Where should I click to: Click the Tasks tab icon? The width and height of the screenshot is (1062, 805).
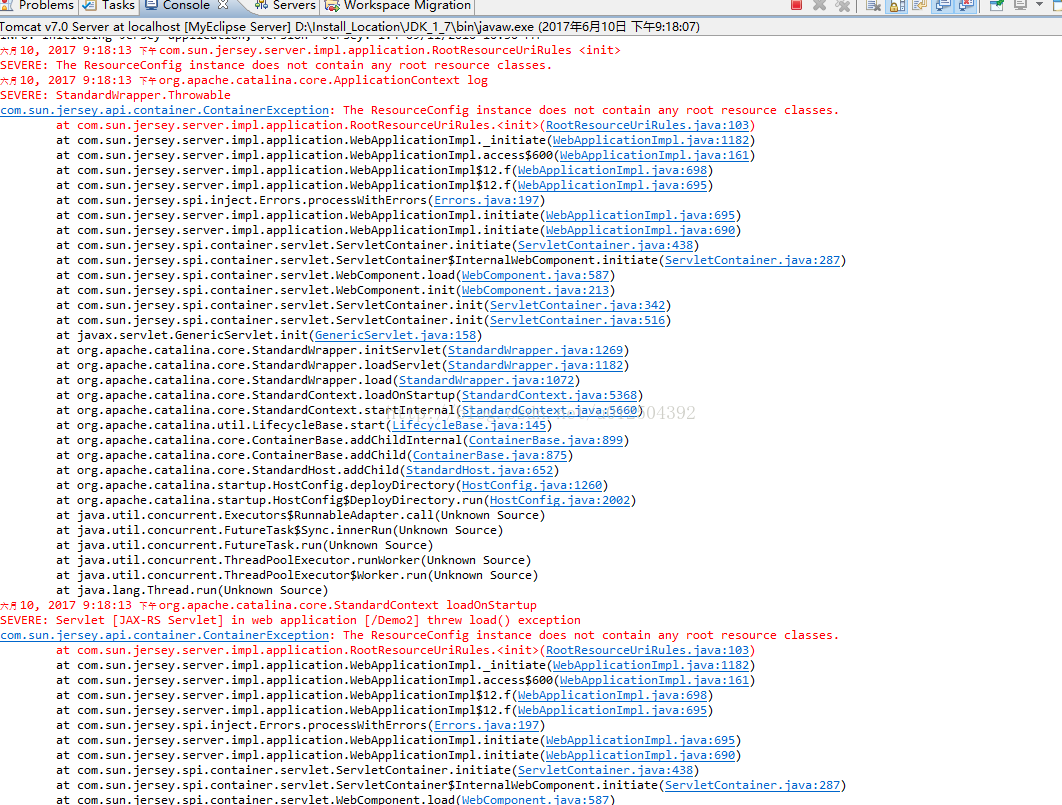[89, 5]
